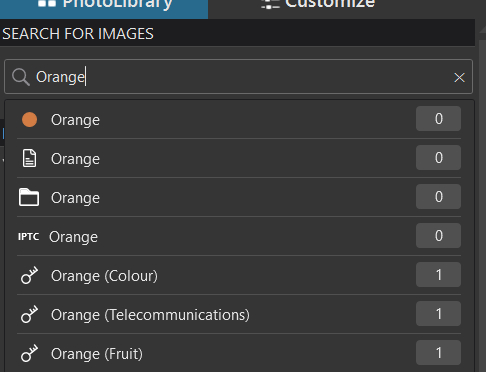Click the IPTC icon next to Orange
486x372 pixels.
pyautogui.click(x=28, y=237)
